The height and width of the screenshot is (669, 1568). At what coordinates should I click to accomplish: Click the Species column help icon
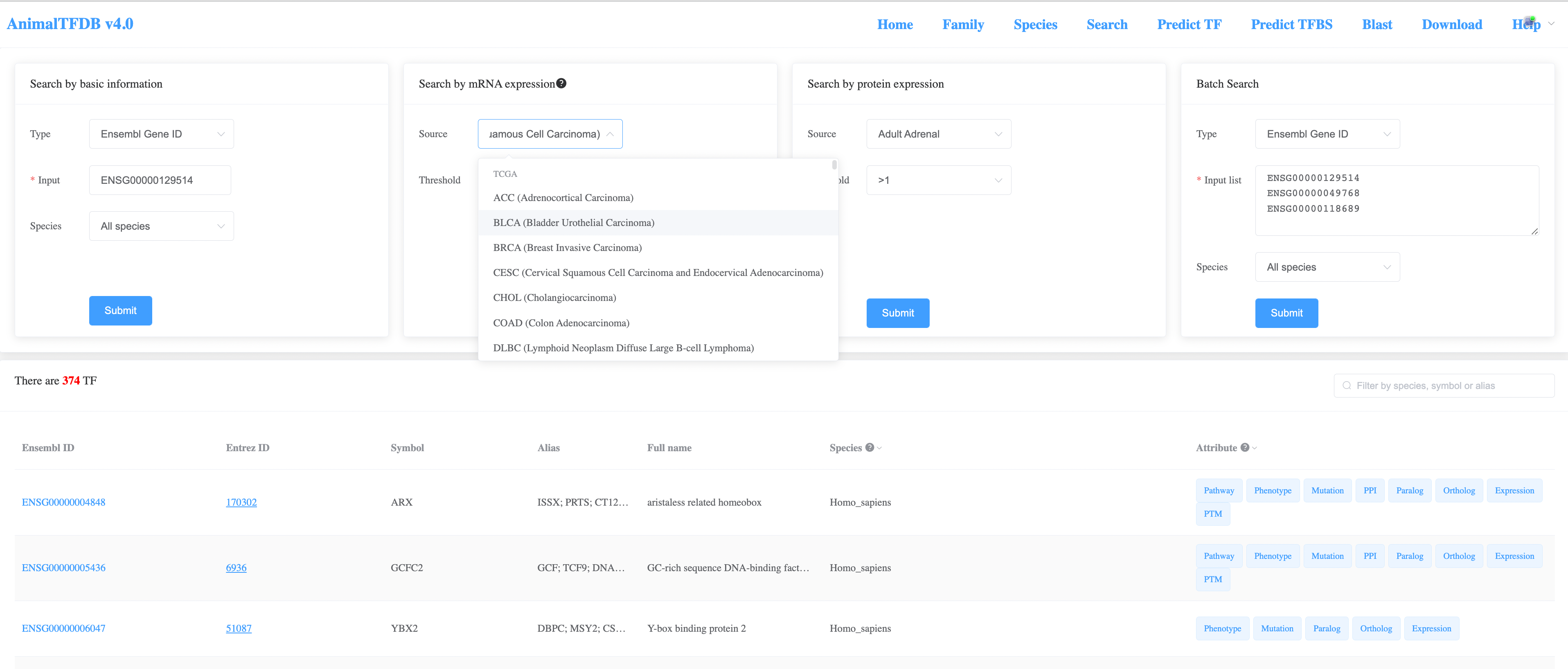869,447
